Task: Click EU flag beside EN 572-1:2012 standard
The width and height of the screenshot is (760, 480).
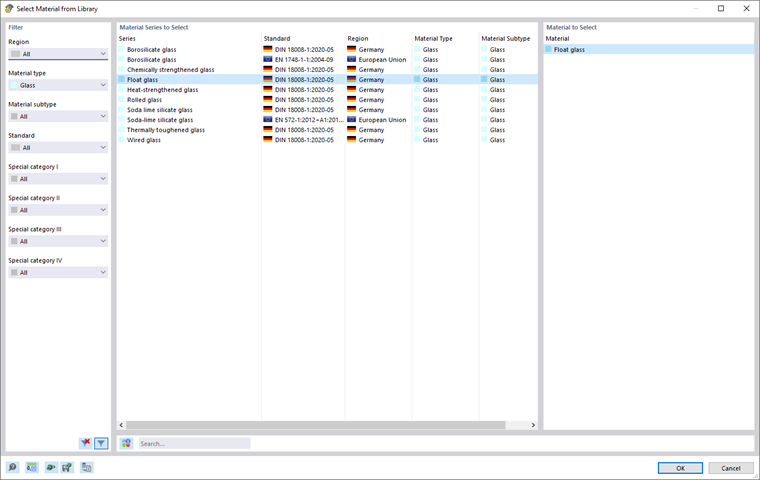Action: pos(268,119)
